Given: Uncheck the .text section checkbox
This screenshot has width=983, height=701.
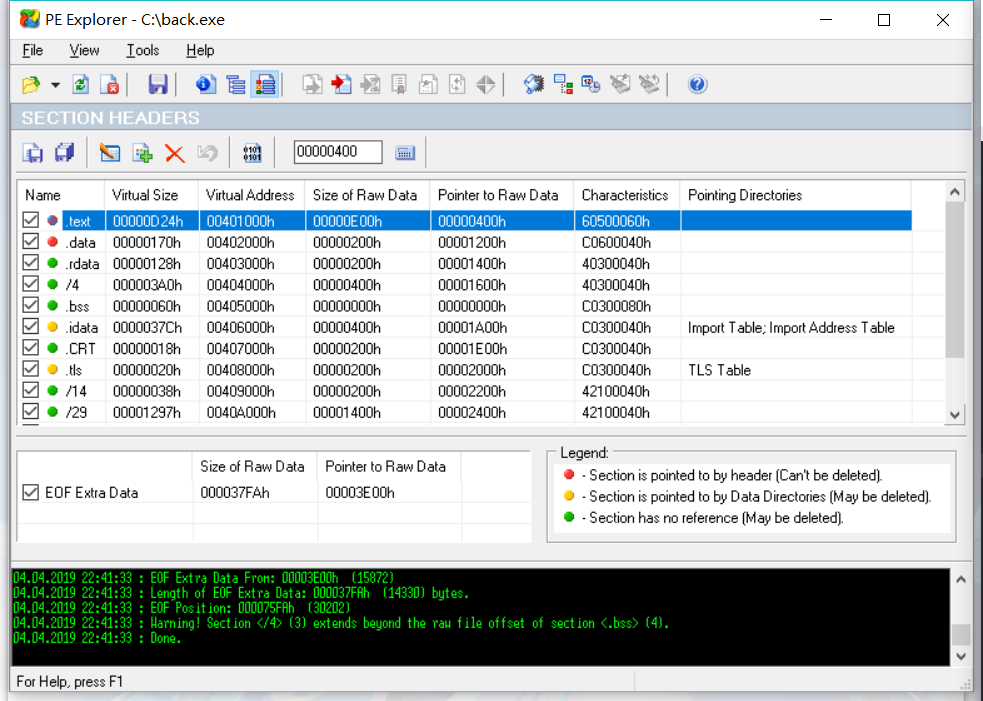Looking at the screenshot, I should [31, 220].
